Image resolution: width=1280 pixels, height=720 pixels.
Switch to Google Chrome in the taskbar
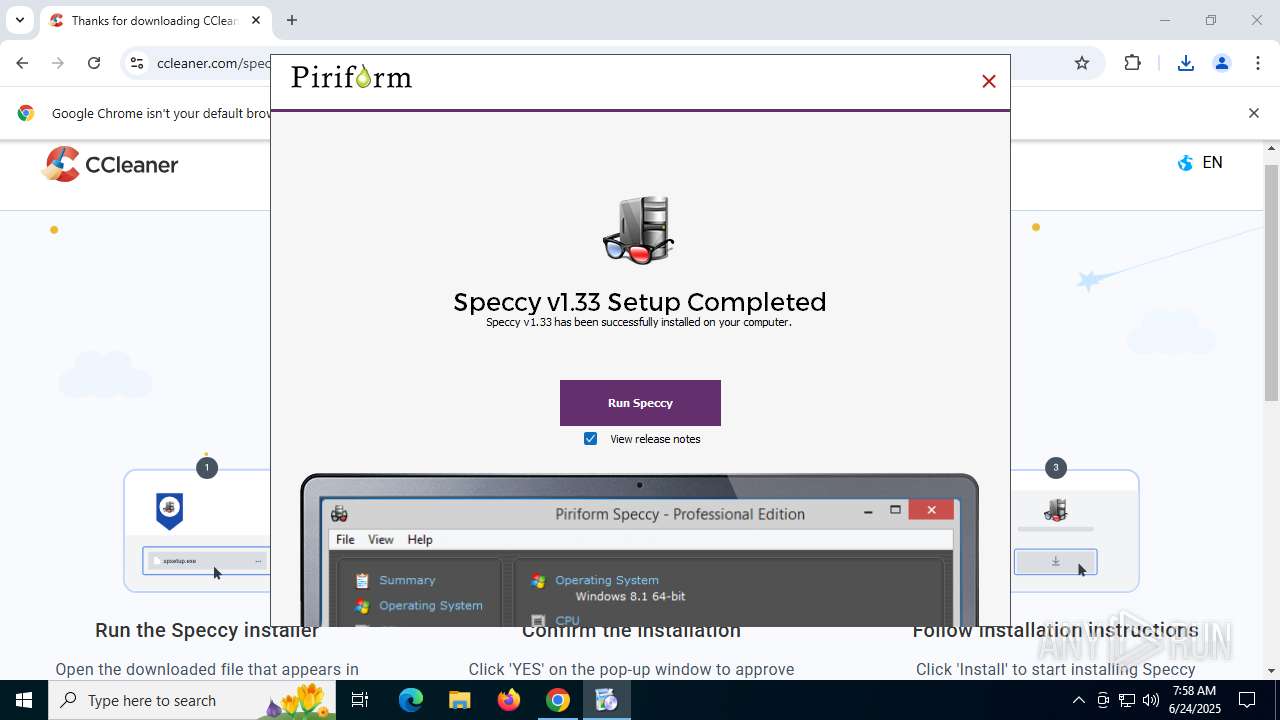click(557, 700)
